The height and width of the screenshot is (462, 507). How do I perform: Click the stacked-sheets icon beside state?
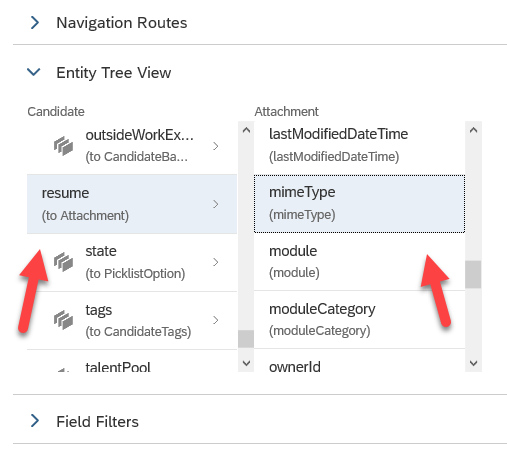tap(63, 262)
